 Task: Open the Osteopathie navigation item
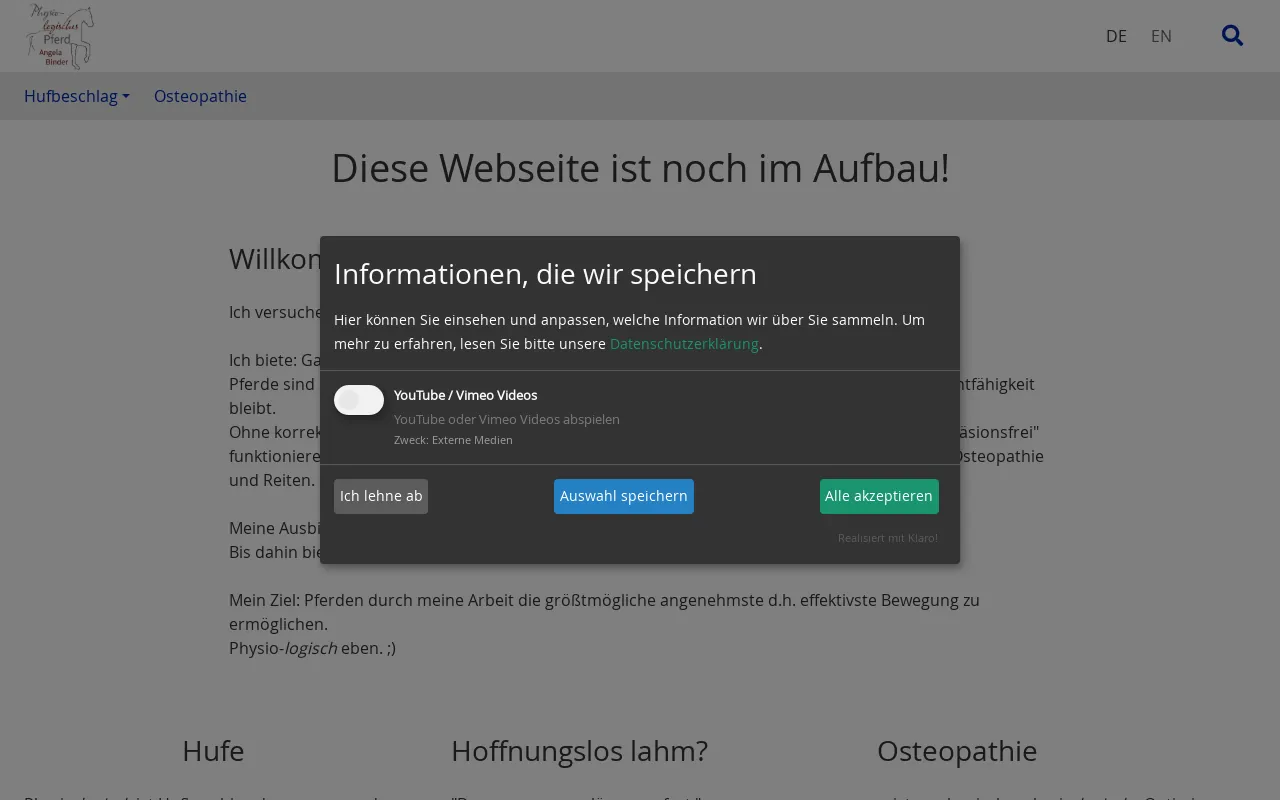[x=200, y=96]
